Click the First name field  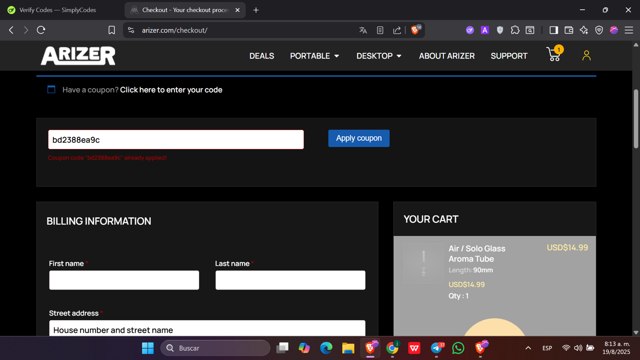124,280
